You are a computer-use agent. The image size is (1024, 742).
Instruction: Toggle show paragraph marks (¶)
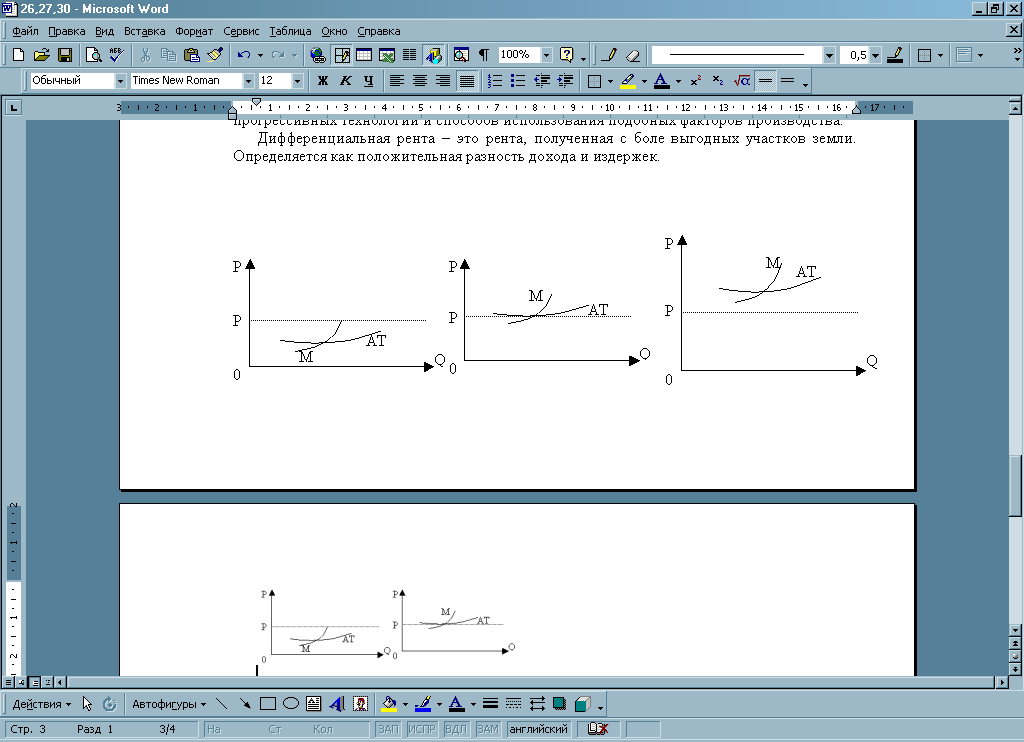(x=484, y=55)
